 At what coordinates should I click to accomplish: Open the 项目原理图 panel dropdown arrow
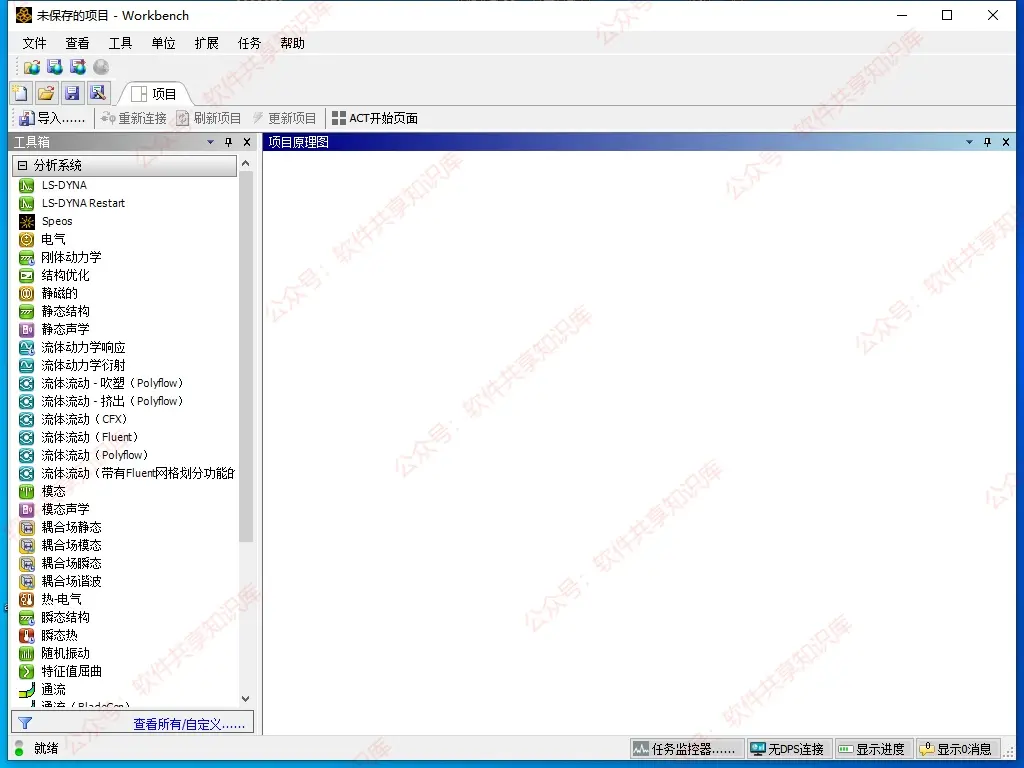[x=969, y=142]
